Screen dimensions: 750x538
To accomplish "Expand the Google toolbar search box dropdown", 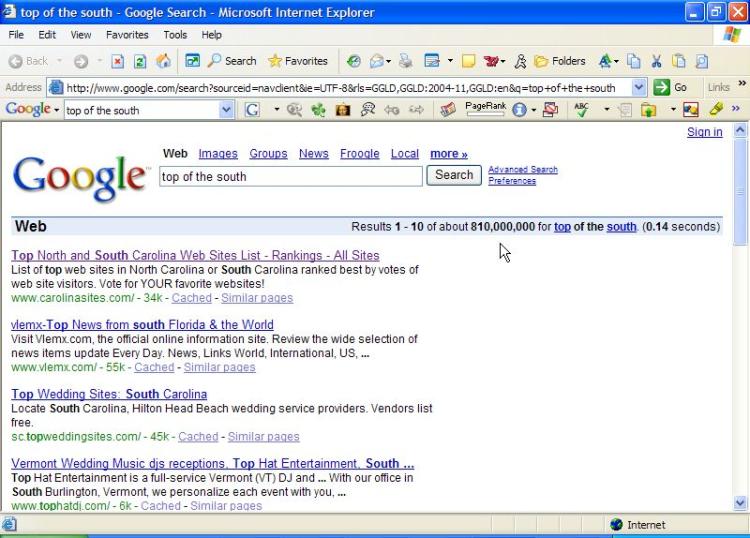I will pos(226,110).
